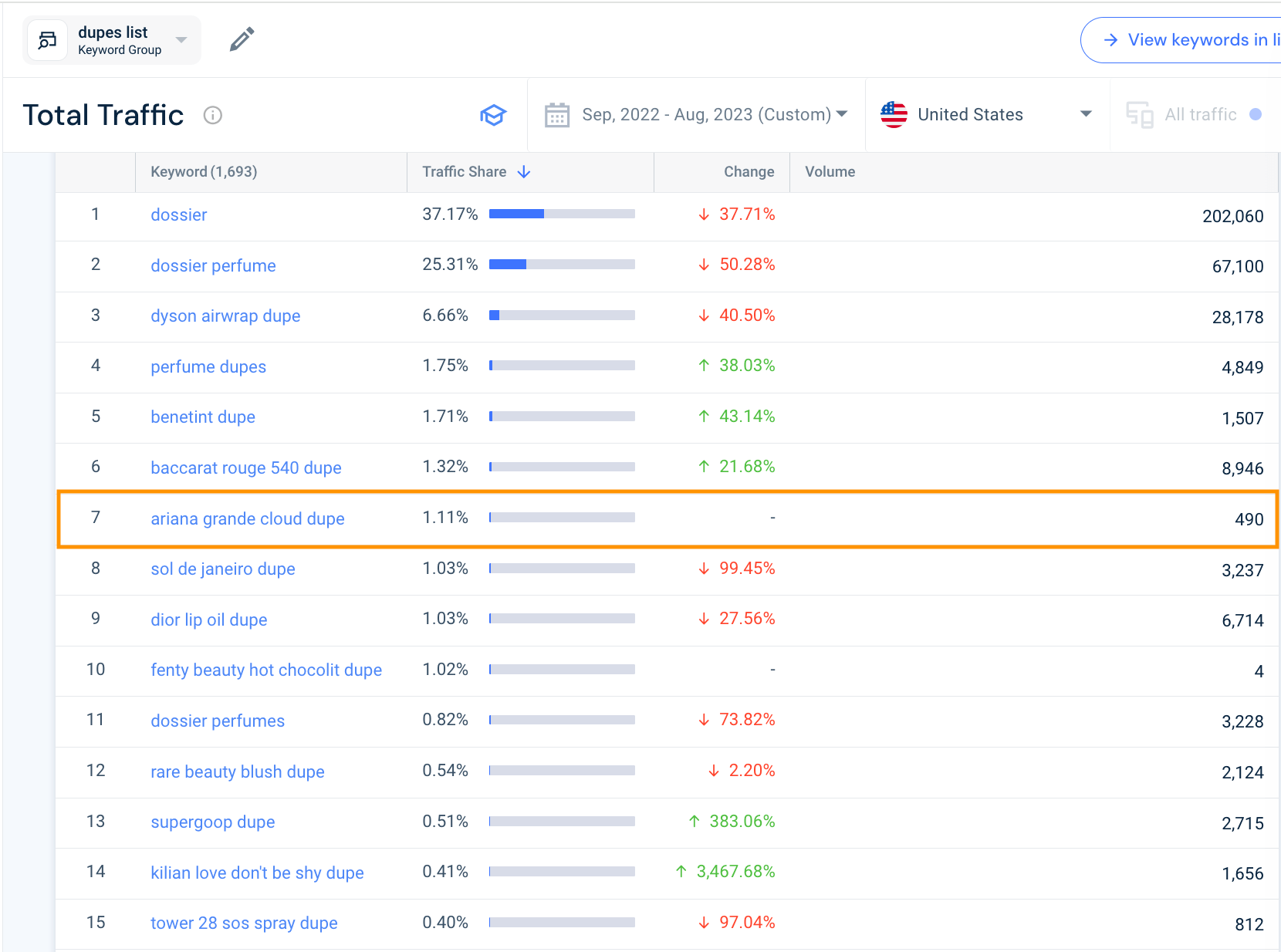The image size is (1281, 952).
Task: Open Total Traffic info tooltip icon
Action: [213, 115]
